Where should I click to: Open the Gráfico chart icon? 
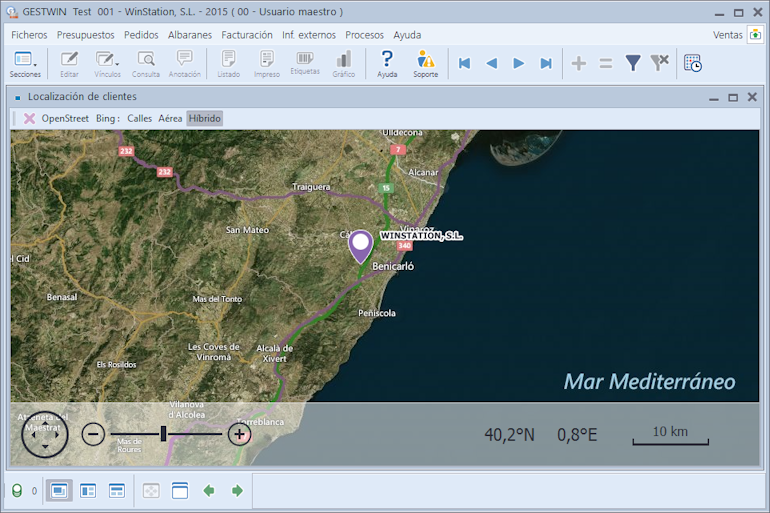tap(344, 64)
